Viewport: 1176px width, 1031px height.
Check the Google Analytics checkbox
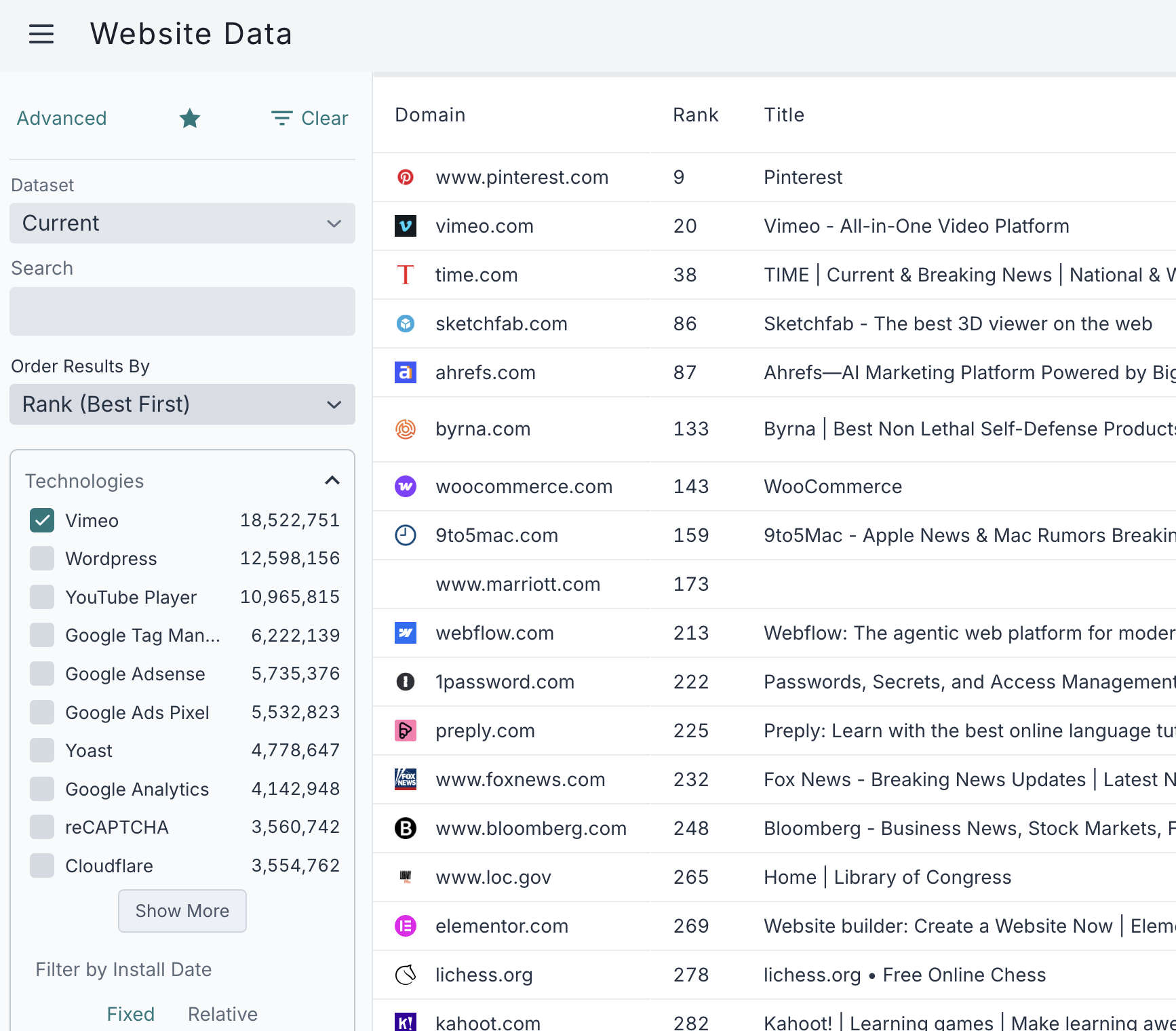pyautogui.click(x=42, y=789)
